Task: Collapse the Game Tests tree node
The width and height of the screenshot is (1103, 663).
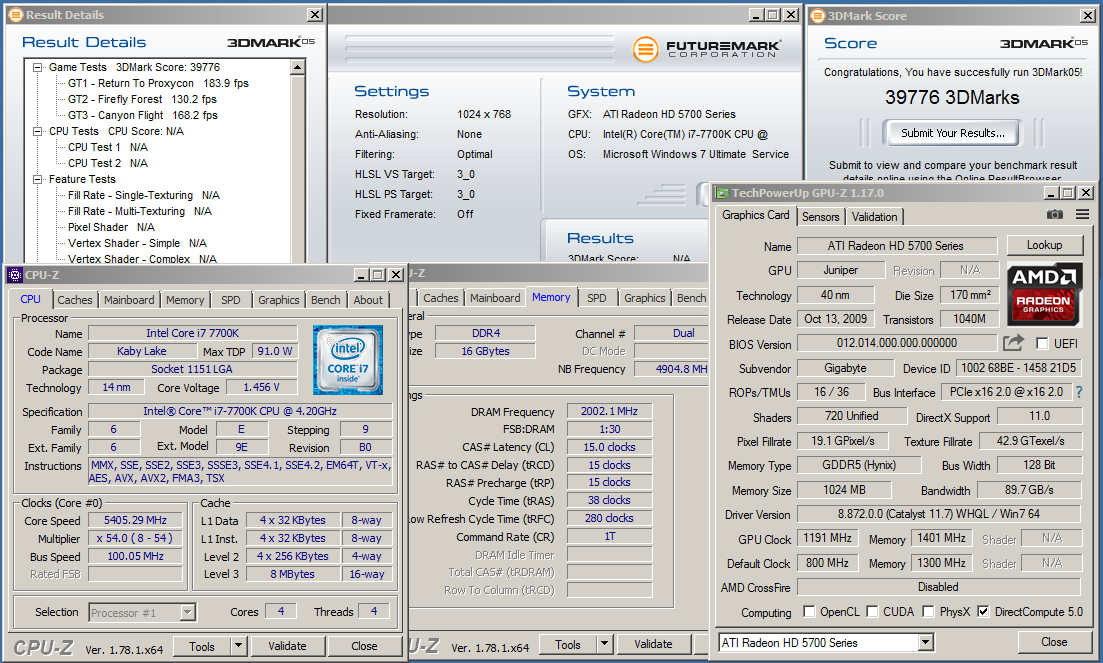Action: tap(37, 67)
